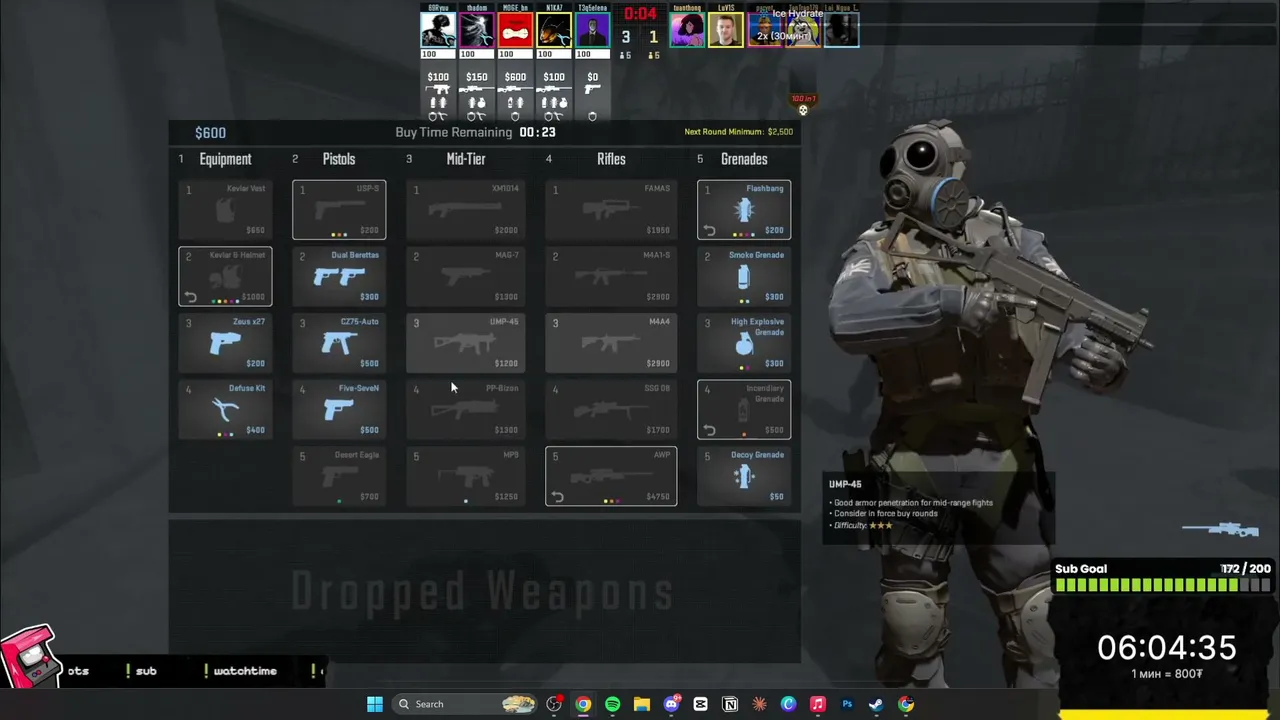
Task: Sell back the AWP
Action: point(557,497)
